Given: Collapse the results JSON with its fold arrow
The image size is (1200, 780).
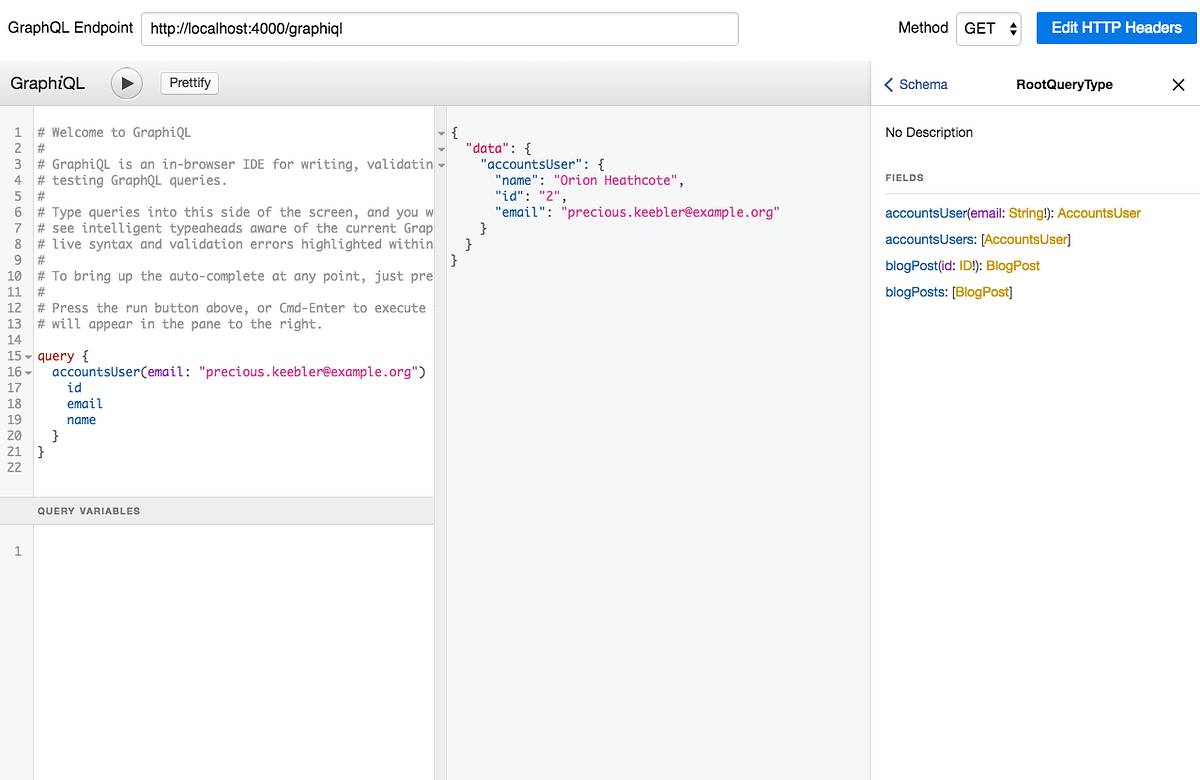Looking at the screenshot, I should click(441, 131).
